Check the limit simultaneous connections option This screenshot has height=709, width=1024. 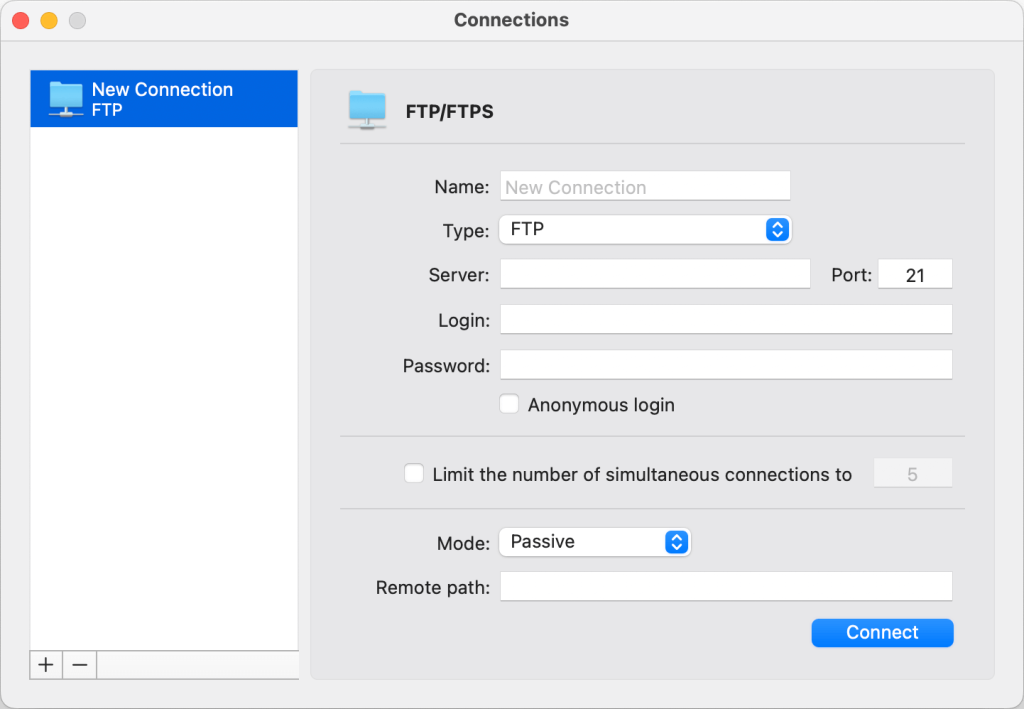414,473
